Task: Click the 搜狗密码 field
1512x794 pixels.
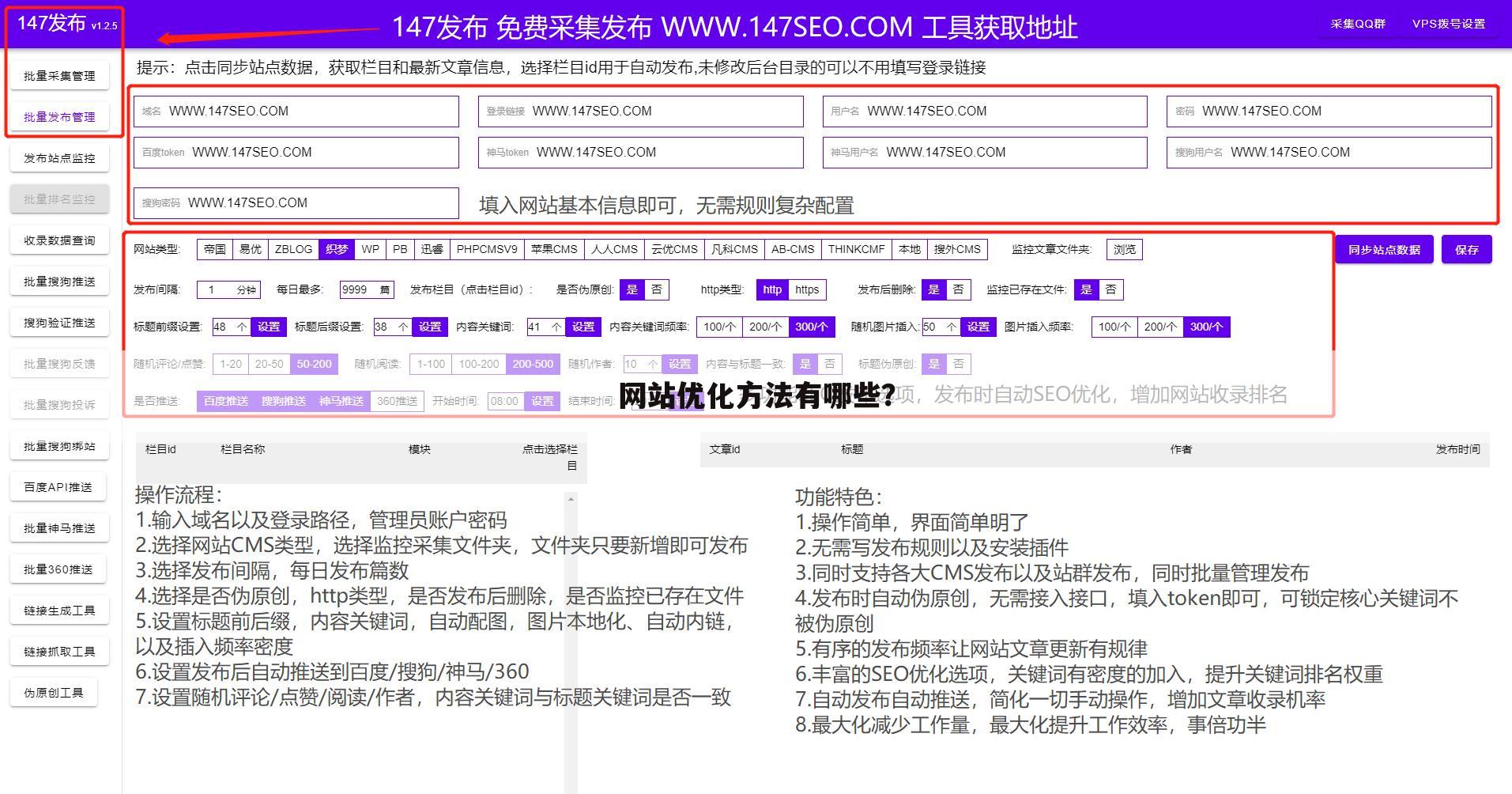Action: pyautogui.click(x=296, y=203)
